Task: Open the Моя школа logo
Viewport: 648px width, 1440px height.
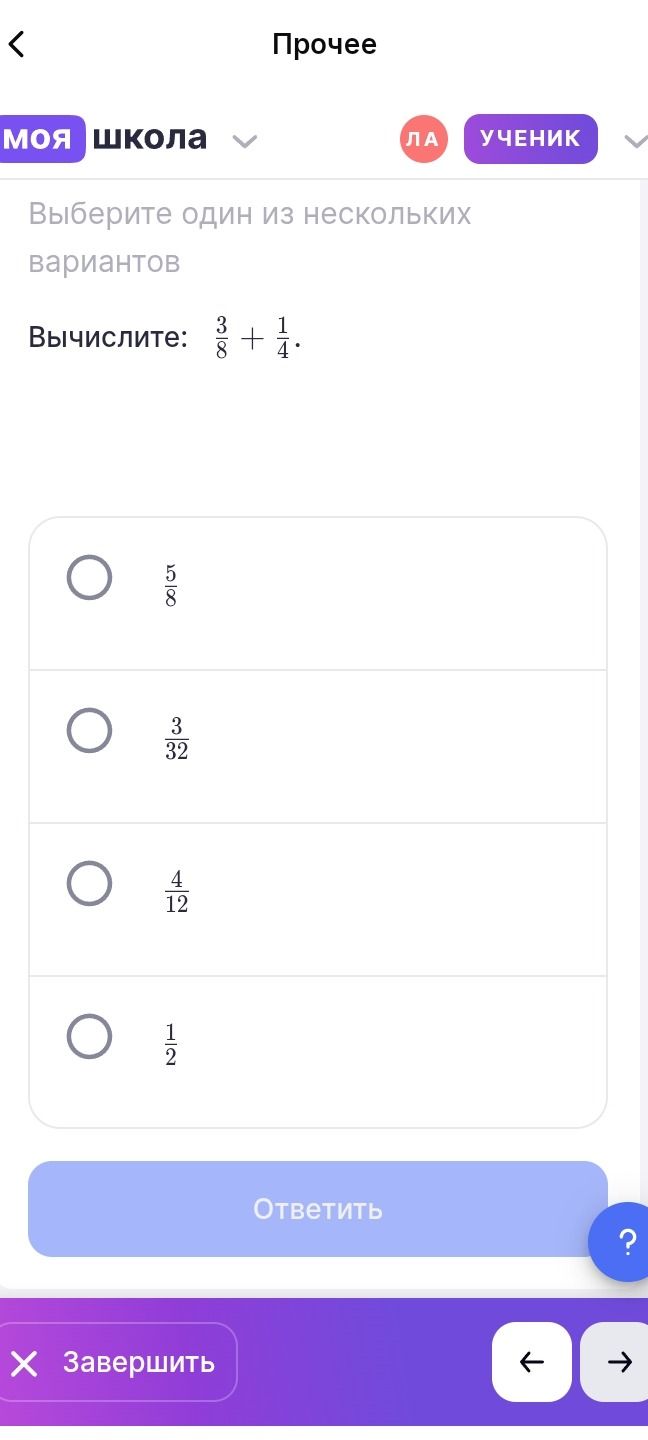Action: 104,138
